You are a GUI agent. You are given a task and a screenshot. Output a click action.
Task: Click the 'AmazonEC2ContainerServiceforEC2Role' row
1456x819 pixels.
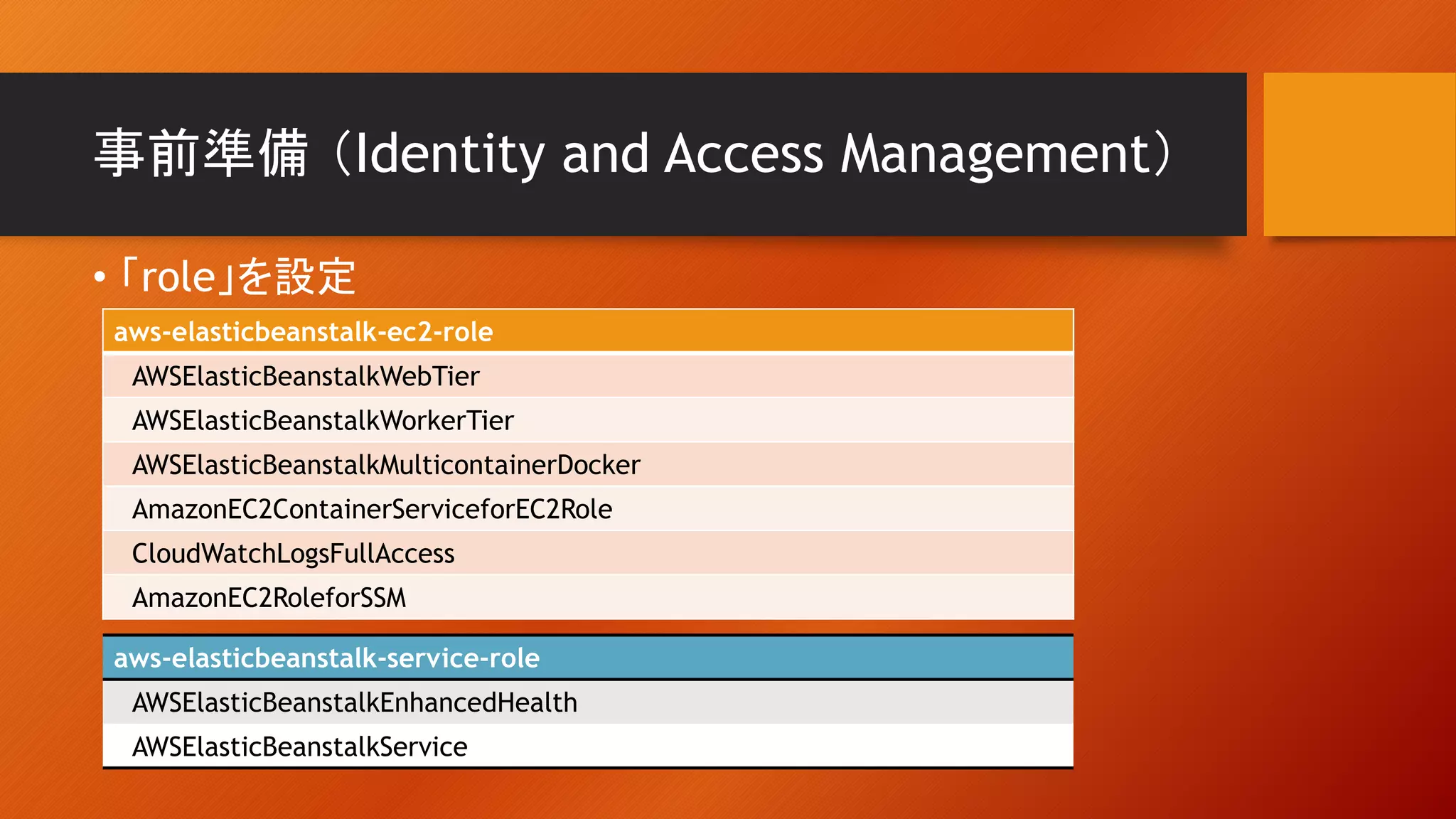588,509
